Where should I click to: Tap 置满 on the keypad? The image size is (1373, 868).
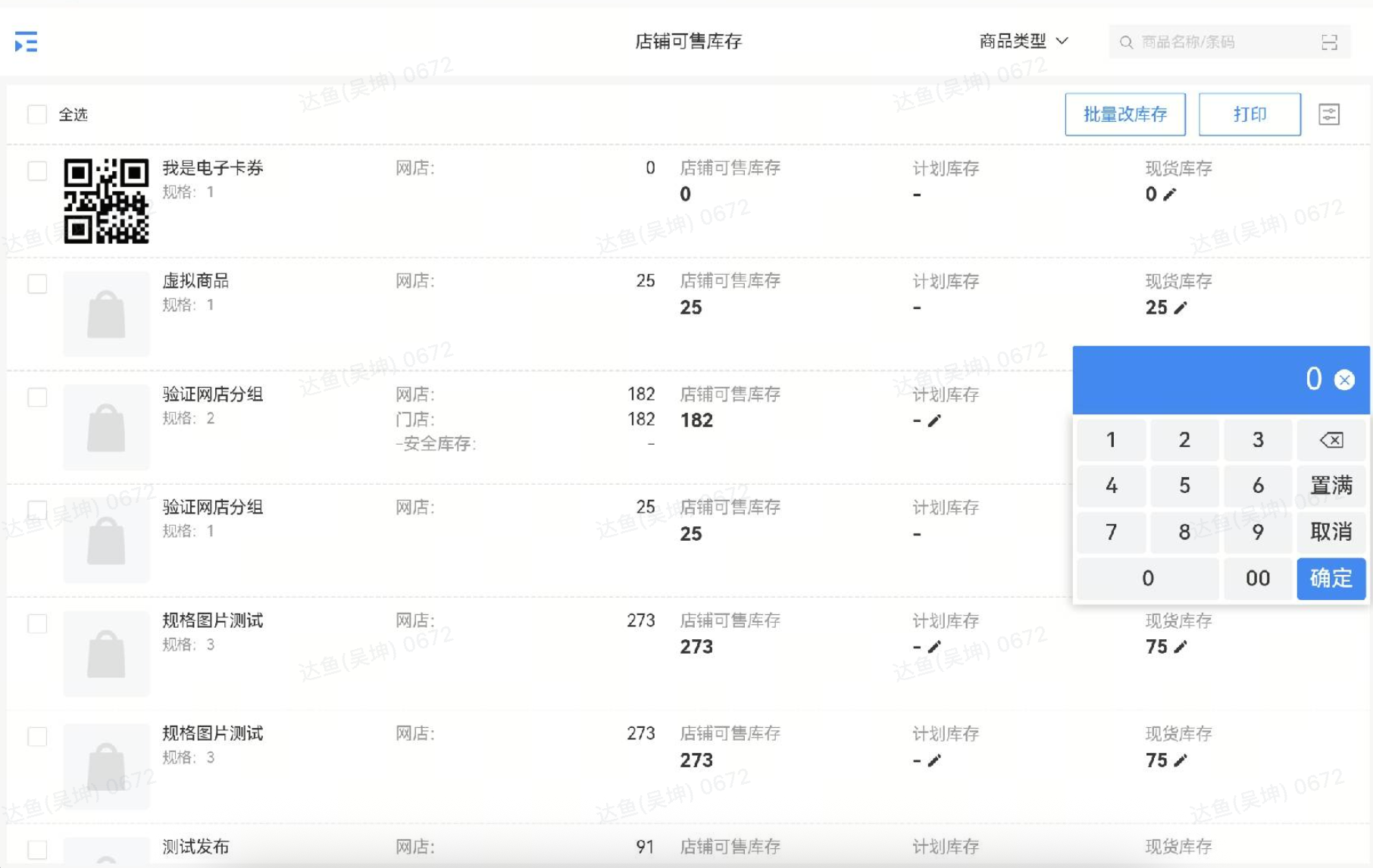coord(1331,486)
